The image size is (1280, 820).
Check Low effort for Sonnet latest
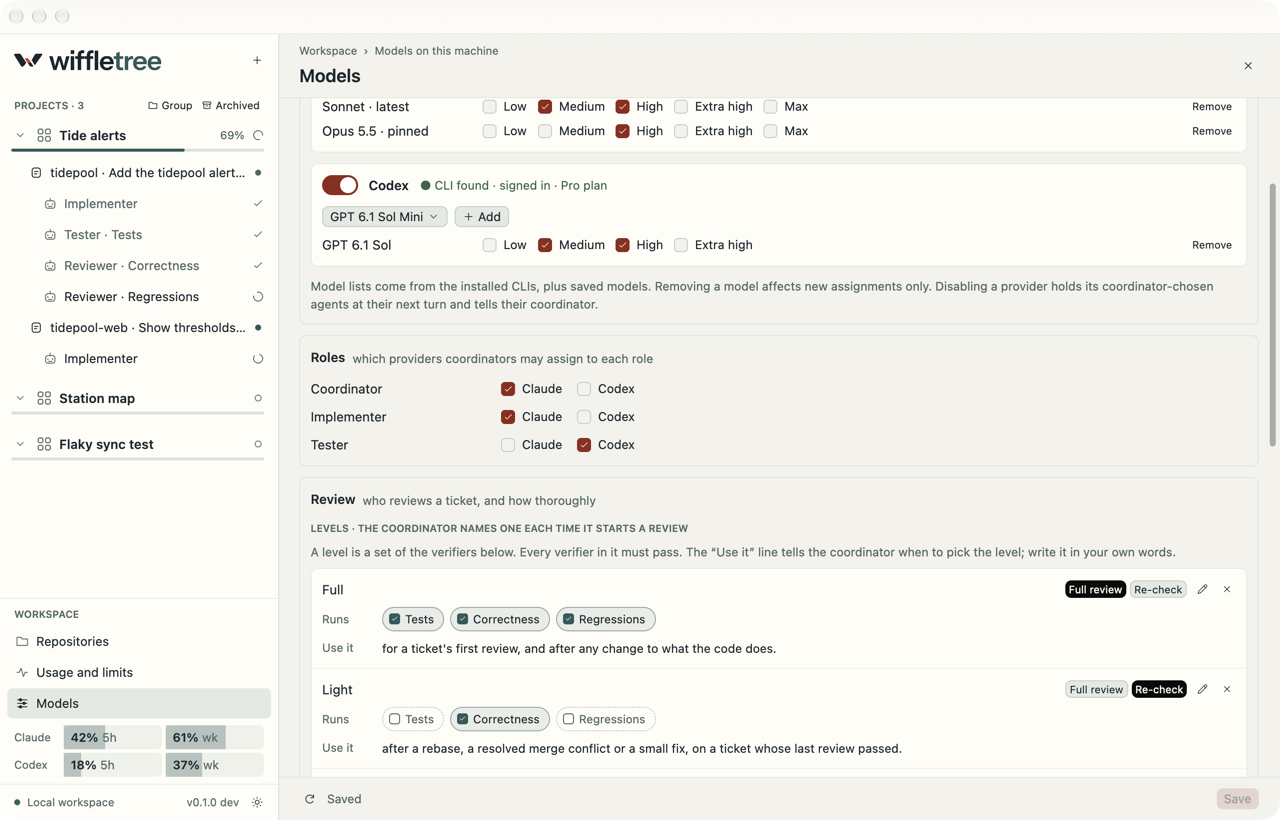[489, 106]
